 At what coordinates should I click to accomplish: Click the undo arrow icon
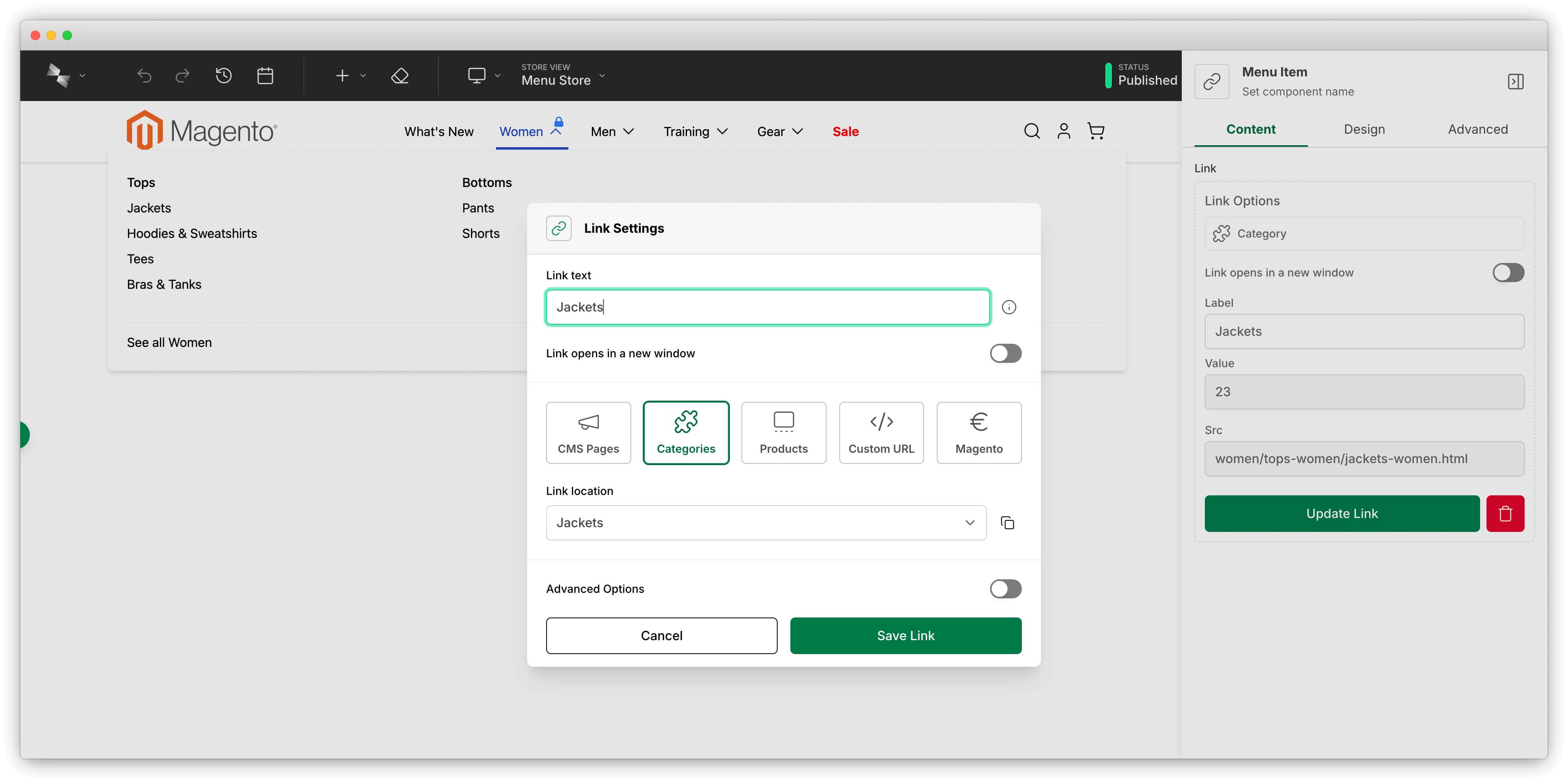[144, 76]
